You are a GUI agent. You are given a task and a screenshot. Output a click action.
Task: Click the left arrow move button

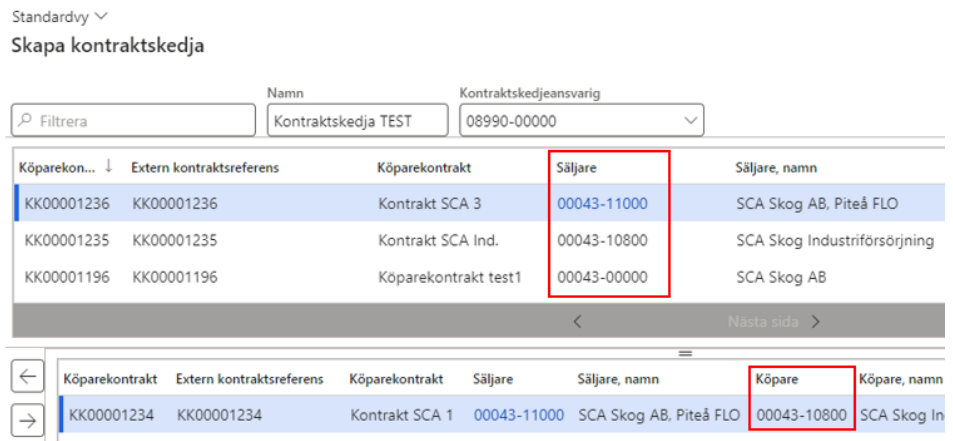(x=25, y=377)
